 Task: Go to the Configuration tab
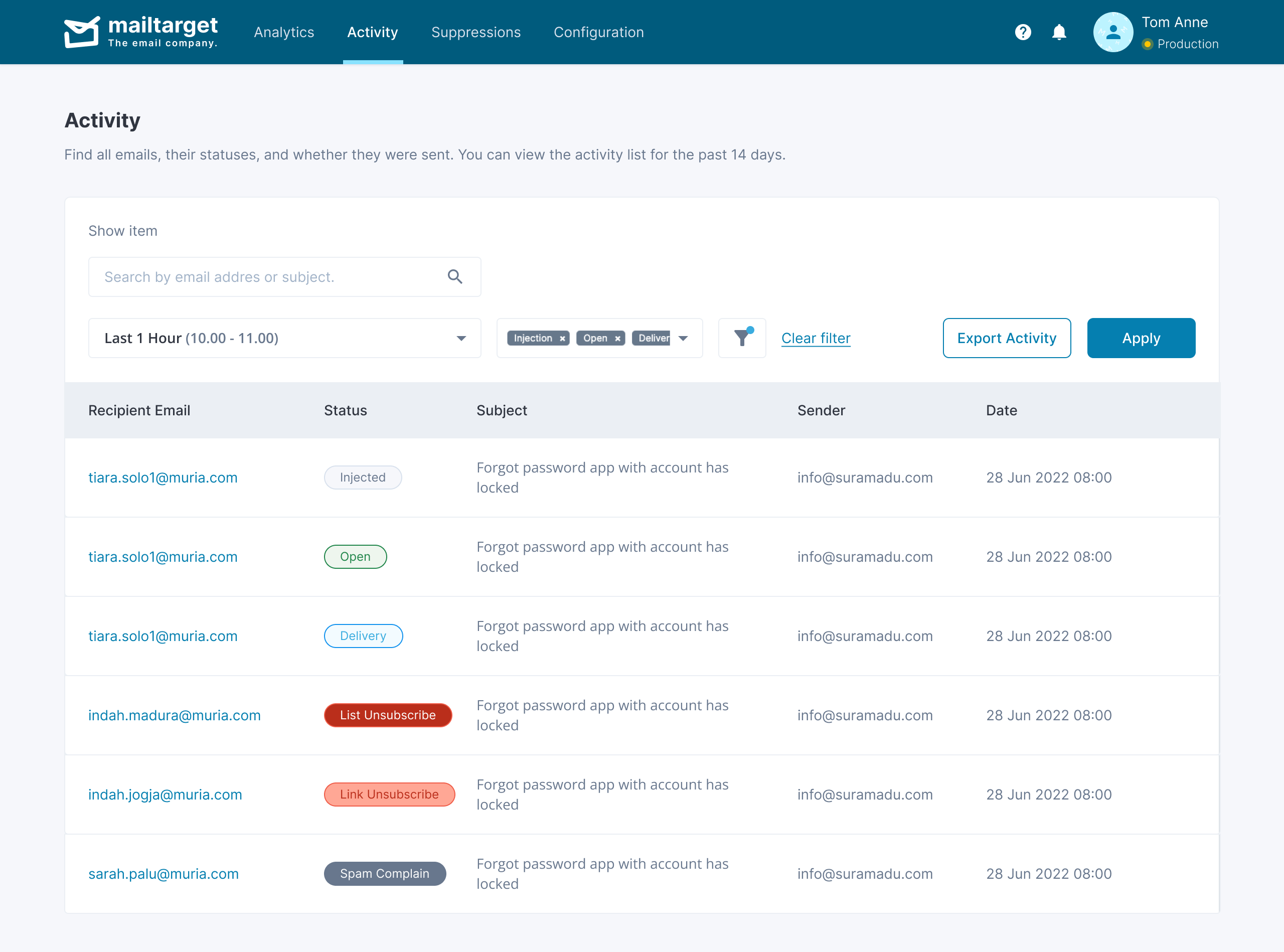click(x=598, y=32)
